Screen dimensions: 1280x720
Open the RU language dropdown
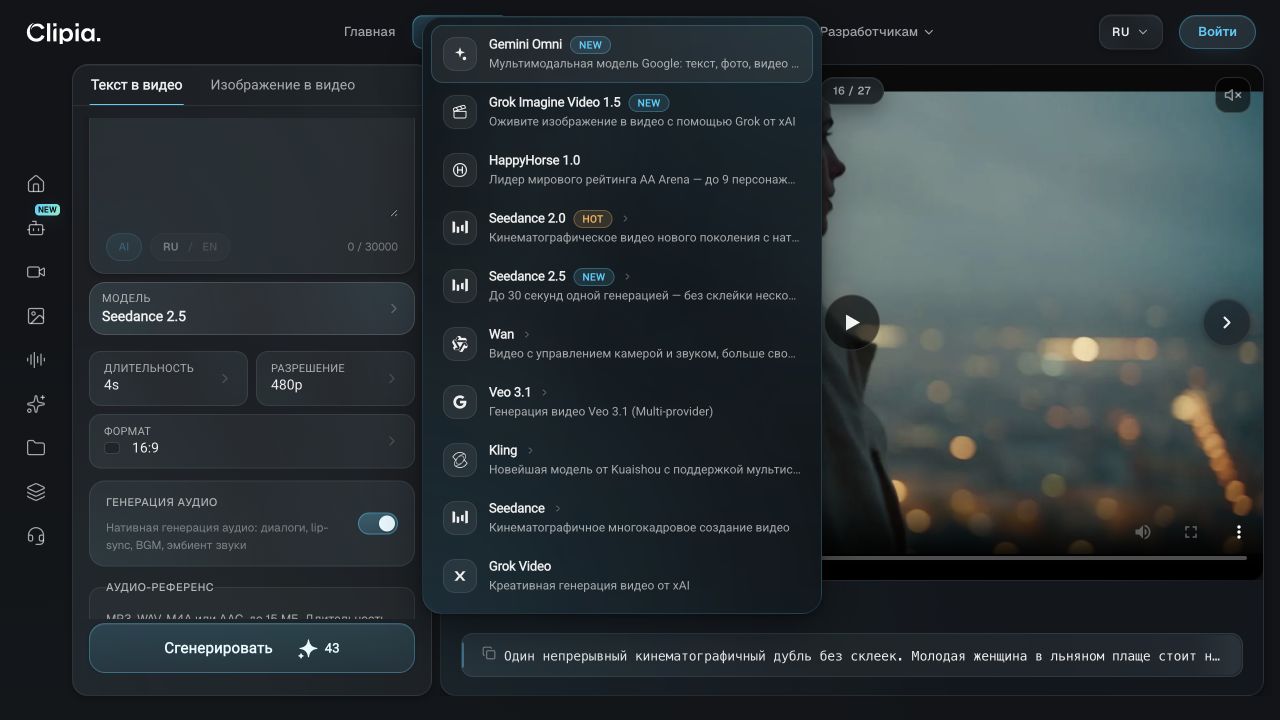(1131, 32)
